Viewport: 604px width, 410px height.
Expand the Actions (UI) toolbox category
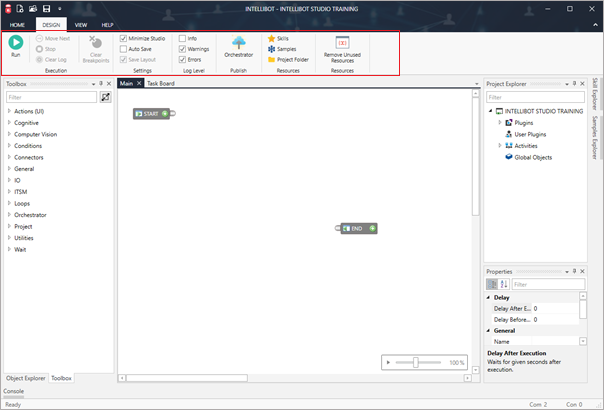[x=10, y=111]
